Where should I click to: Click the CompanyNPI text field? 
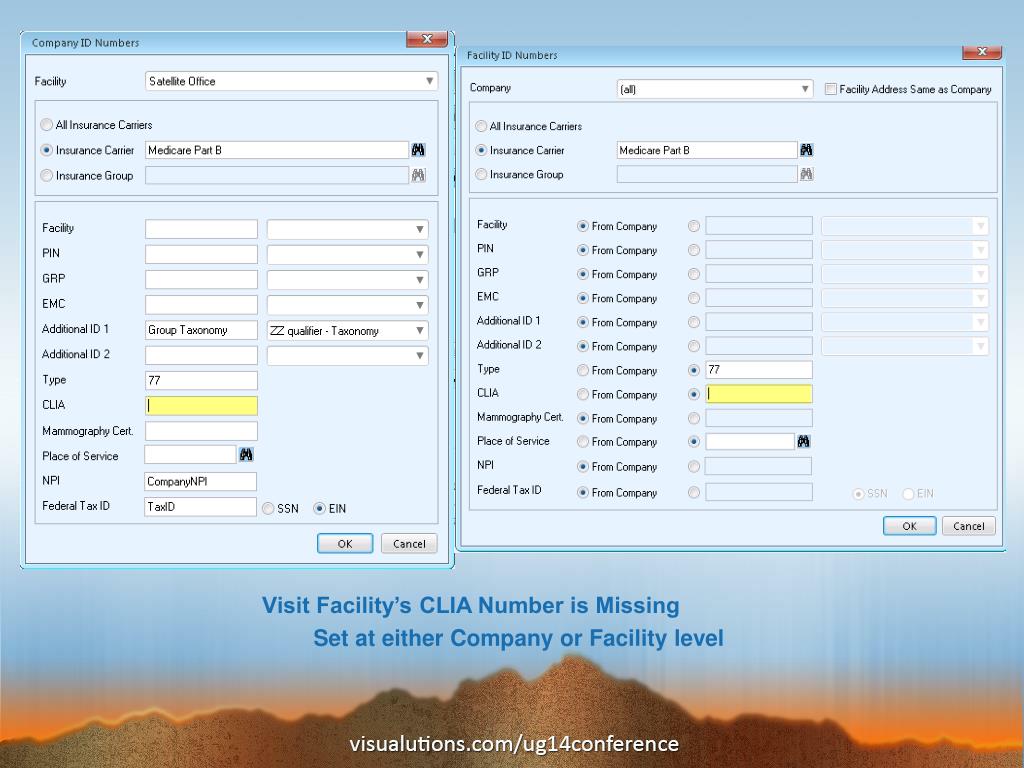click(x=201, y=481)
